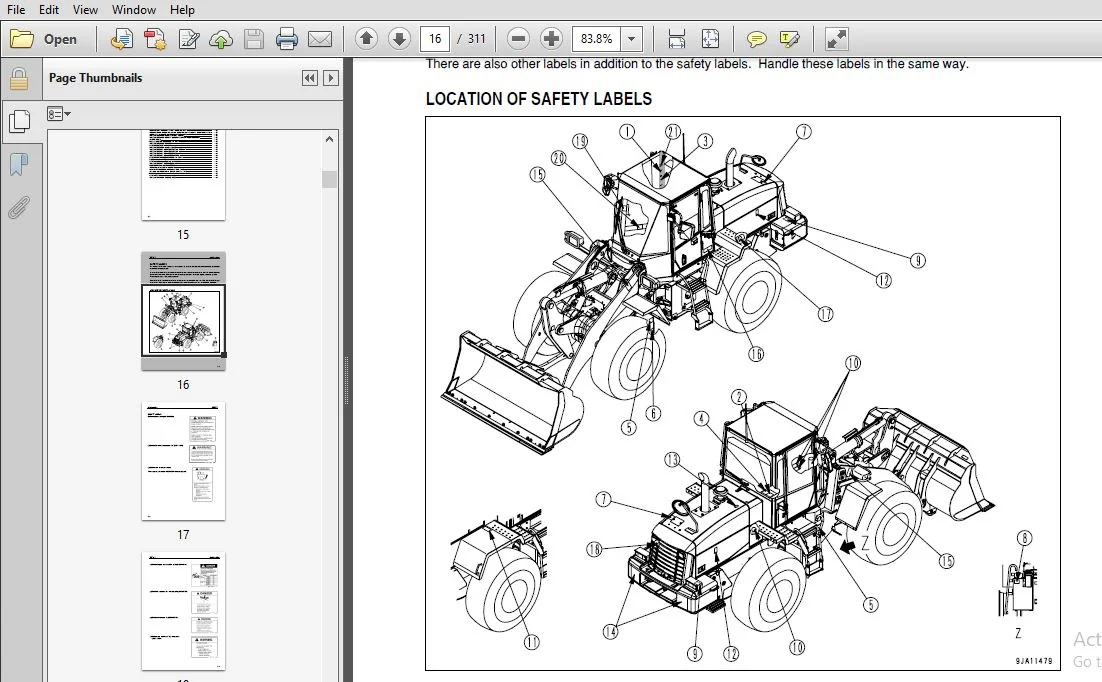Zoom out with the minus button

pos(518,39)
